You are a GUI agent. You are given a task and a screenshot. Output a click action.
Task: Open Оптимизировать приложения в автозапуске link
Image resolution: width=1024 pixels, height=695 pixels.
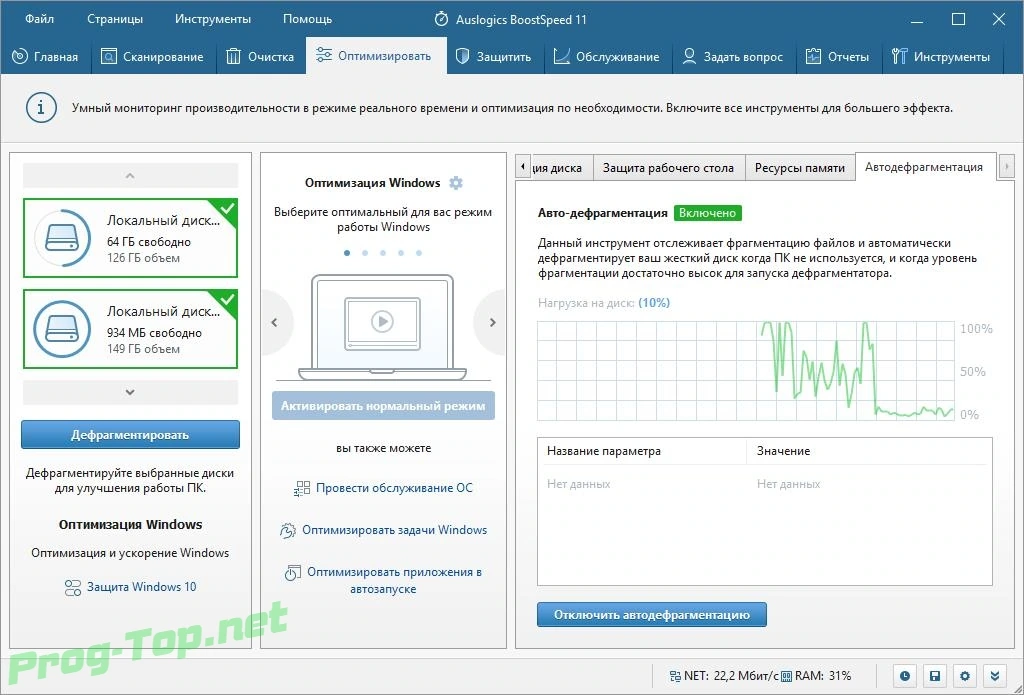(x=394, y=580)
